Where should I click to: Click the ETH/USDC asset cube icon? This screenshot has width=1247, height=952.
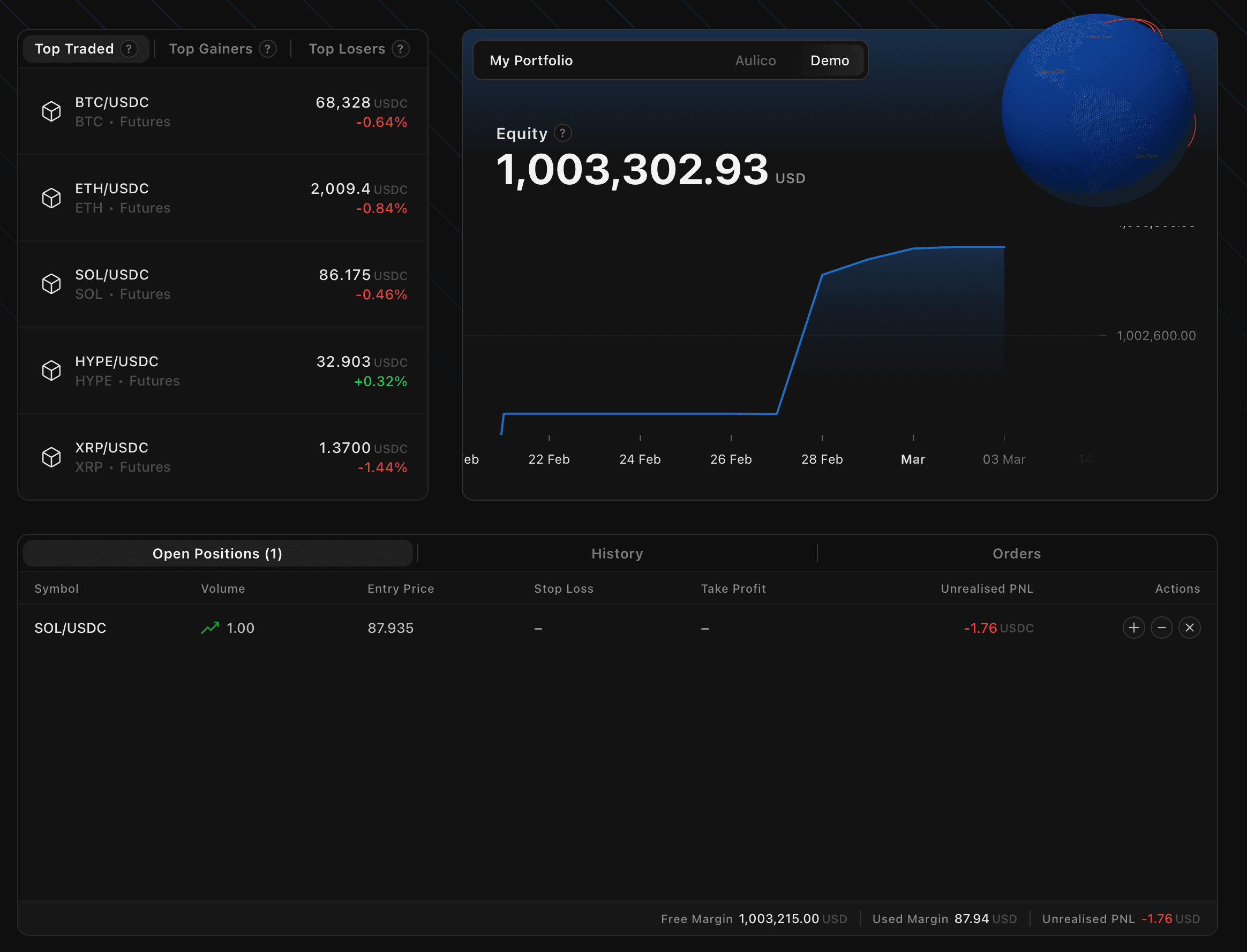click(51, 198)
